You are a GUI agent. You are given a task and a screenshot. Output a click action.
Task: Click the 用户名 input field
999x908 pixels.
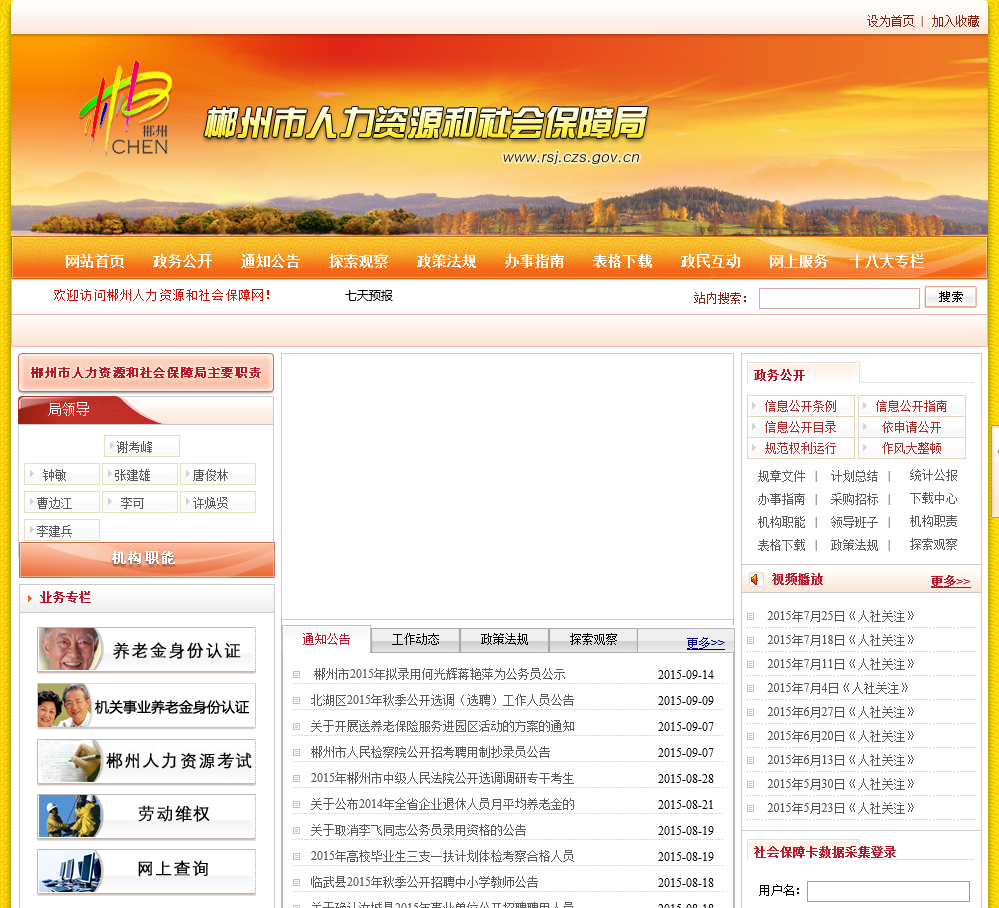[x=888, y=891]
